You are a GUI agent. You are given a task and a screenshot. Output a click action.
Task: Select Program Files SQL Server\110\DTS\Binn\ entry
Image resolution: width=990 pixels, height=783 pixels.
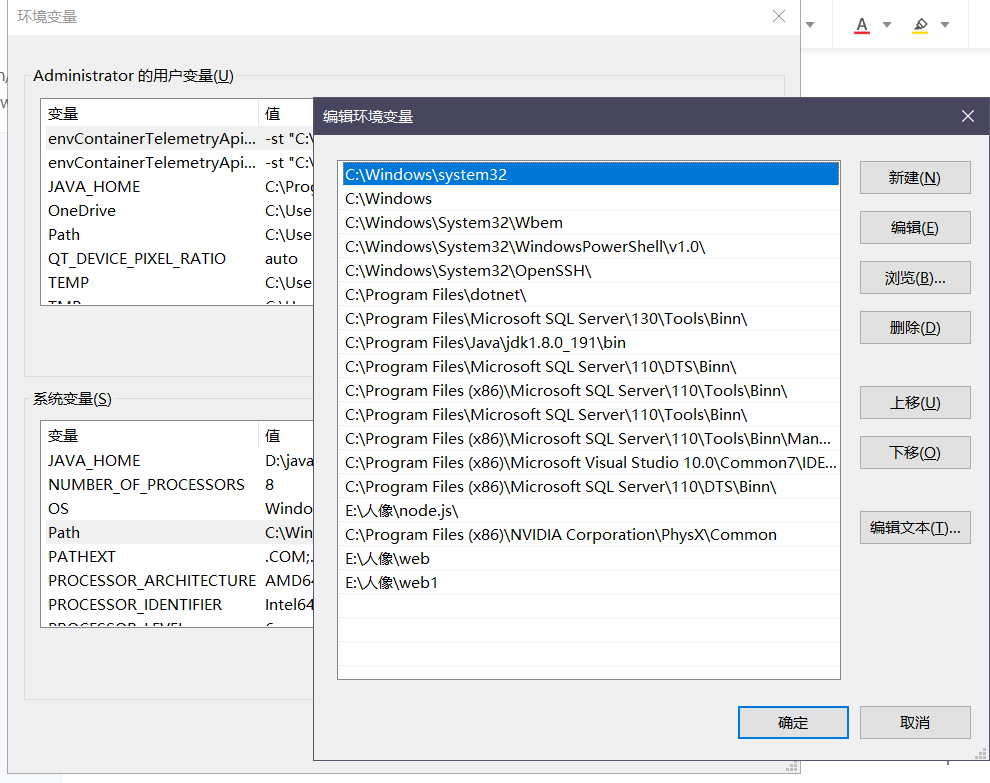[590, 366]
